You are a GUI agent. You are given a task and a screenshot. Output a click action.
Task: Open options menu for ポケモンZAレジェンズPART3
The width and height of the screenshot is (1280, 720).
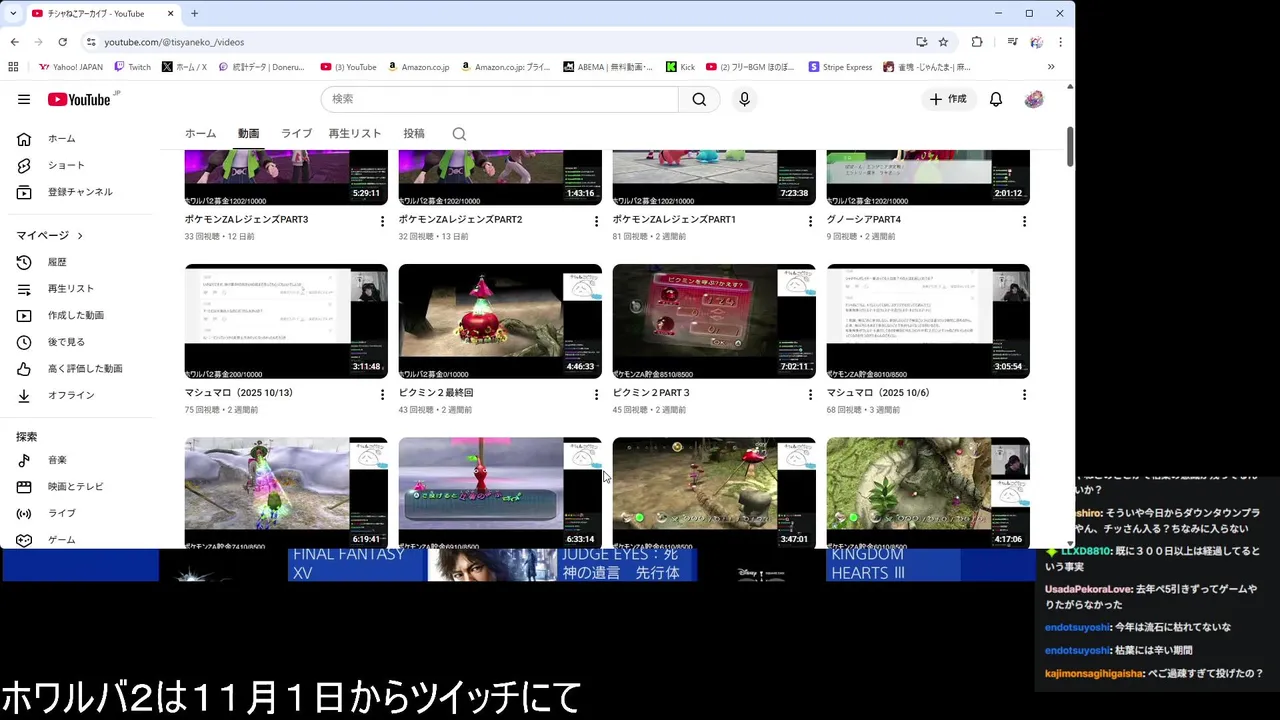(x=382, y=221)
